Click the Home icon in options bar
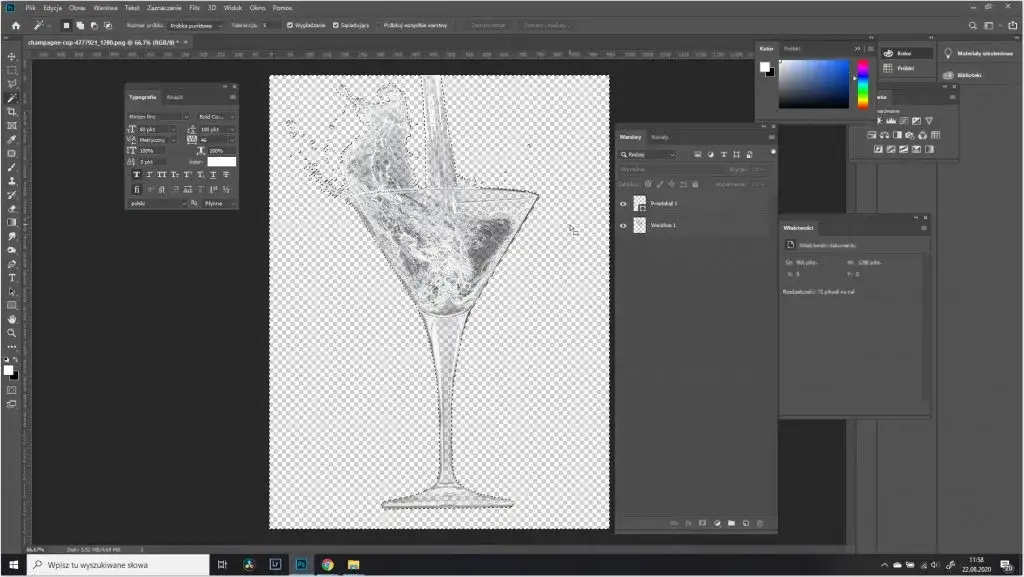This screenshot has height=577, width=1024. pos(15,25)
